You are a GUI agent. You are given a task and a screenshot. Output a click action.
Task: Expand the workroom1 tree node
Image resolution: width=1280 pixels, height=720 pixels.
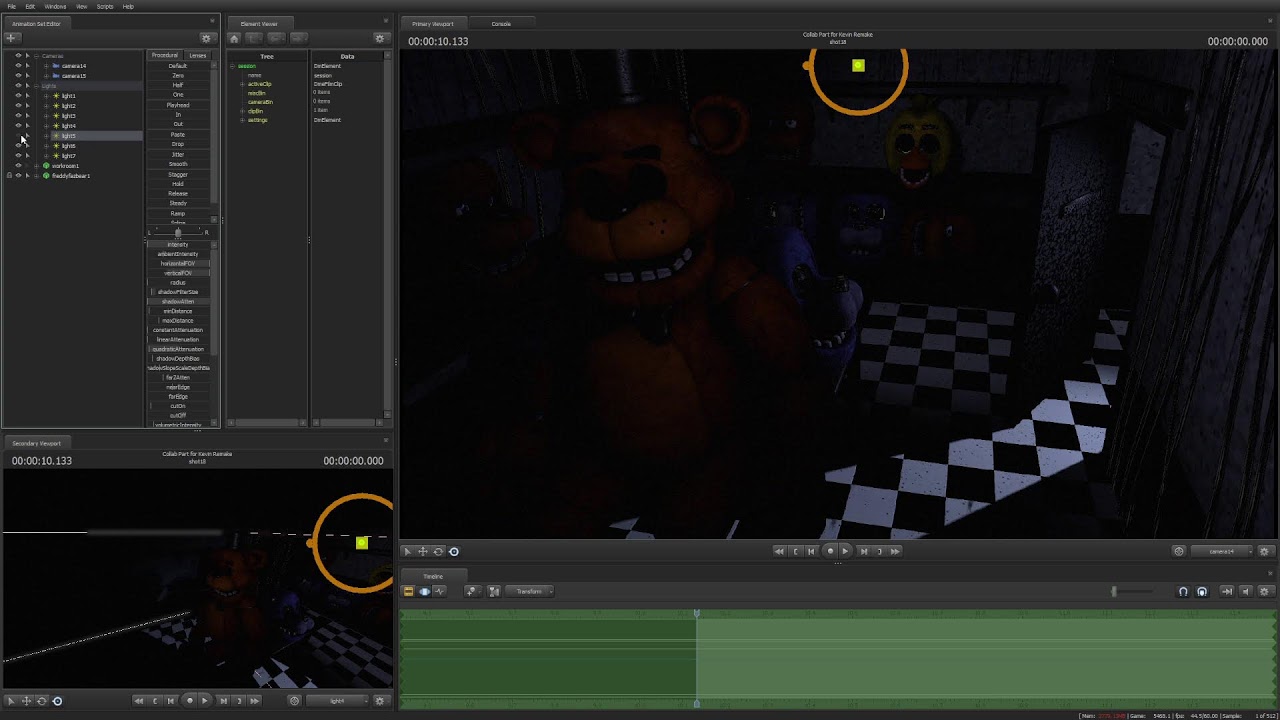point(37,166)
